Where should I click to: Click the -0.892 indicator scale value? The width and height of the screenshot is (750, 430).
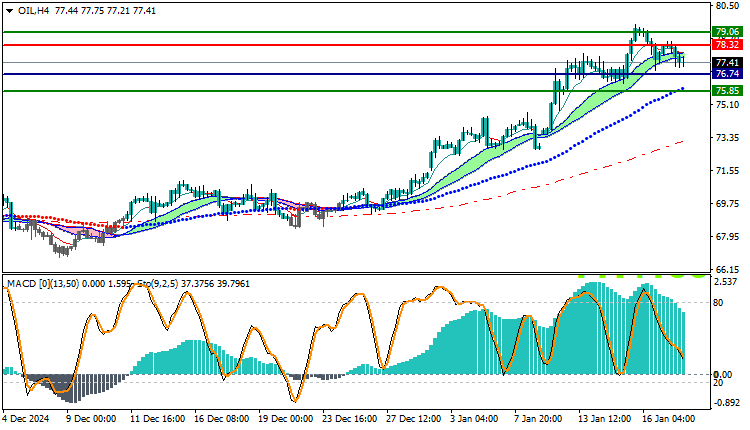(726, 403)
